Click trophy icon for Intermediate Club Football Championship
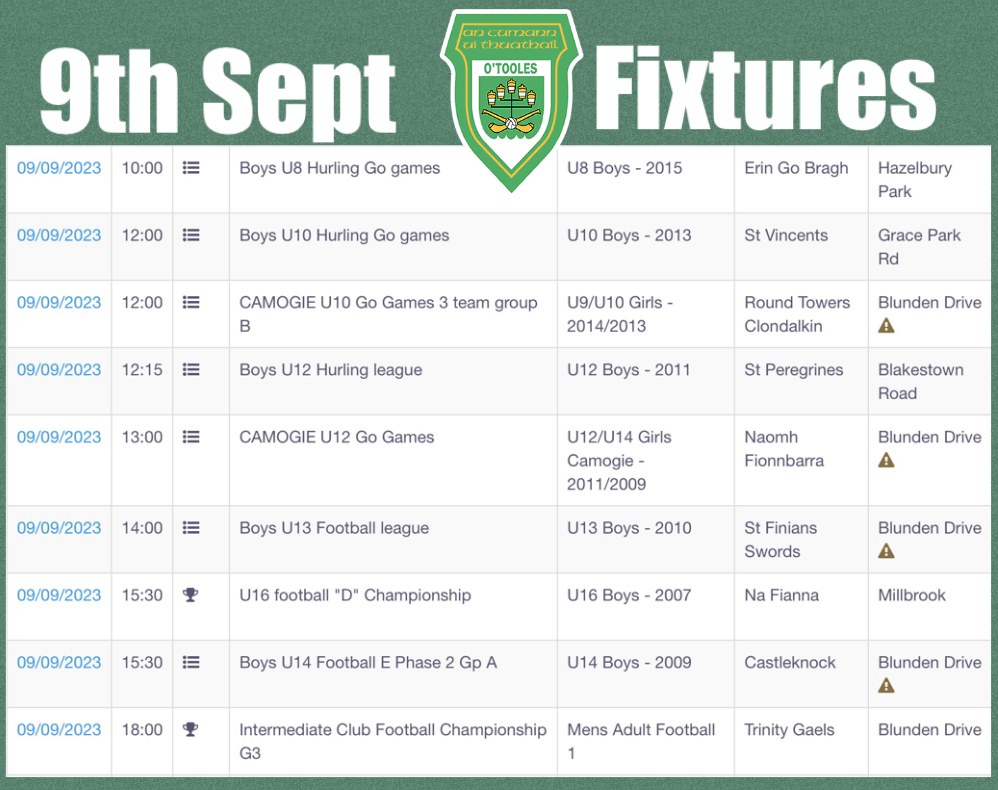Image resolution: width=998 pixels, height=790 pixels. point(191,730)
